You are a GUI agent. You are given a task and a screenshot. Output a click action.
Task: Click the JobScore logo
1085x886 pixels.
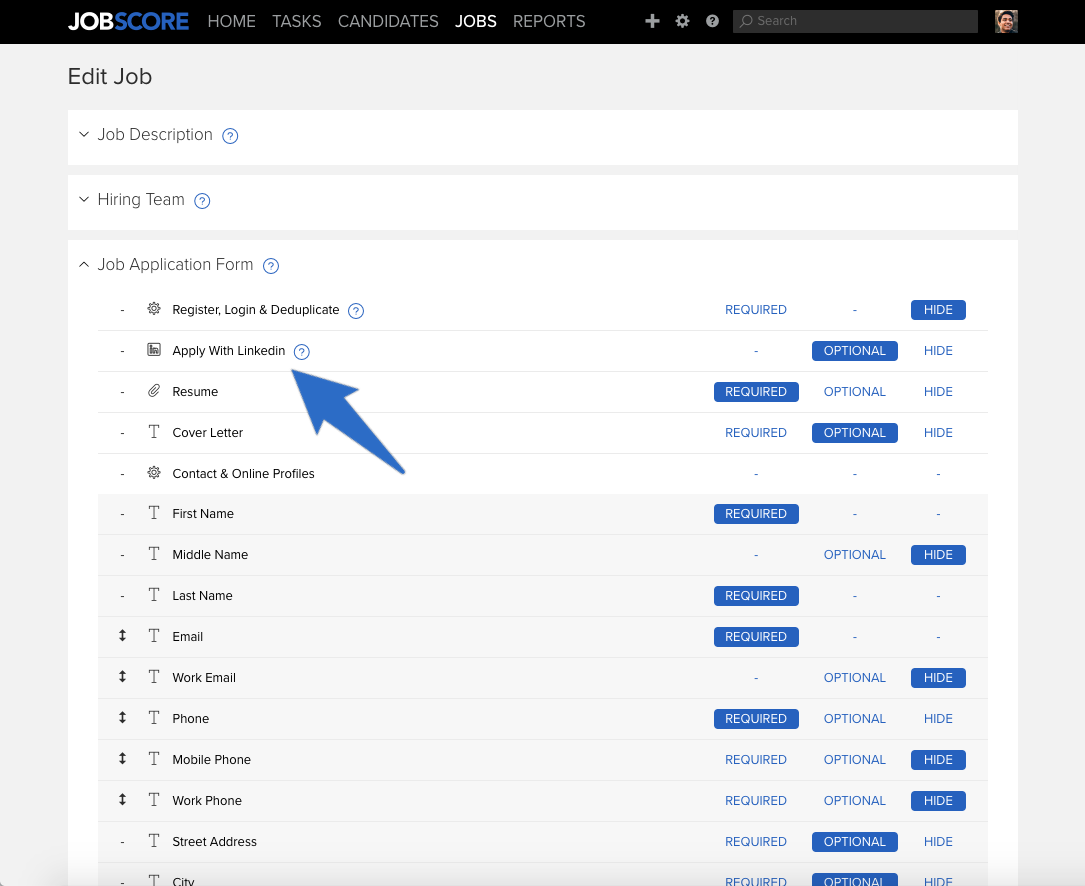click(128, 21)
